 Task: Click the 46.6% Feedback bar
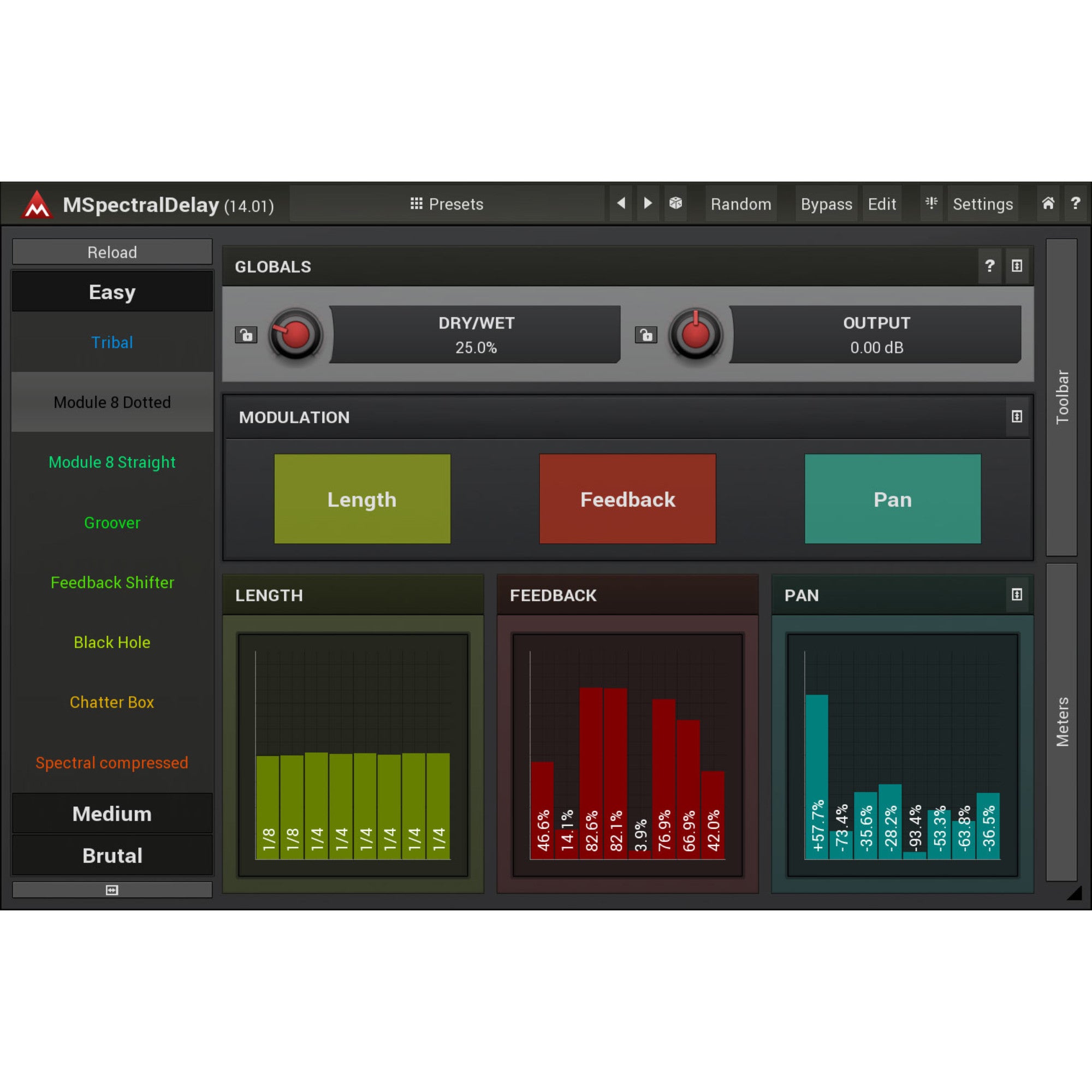542,810
